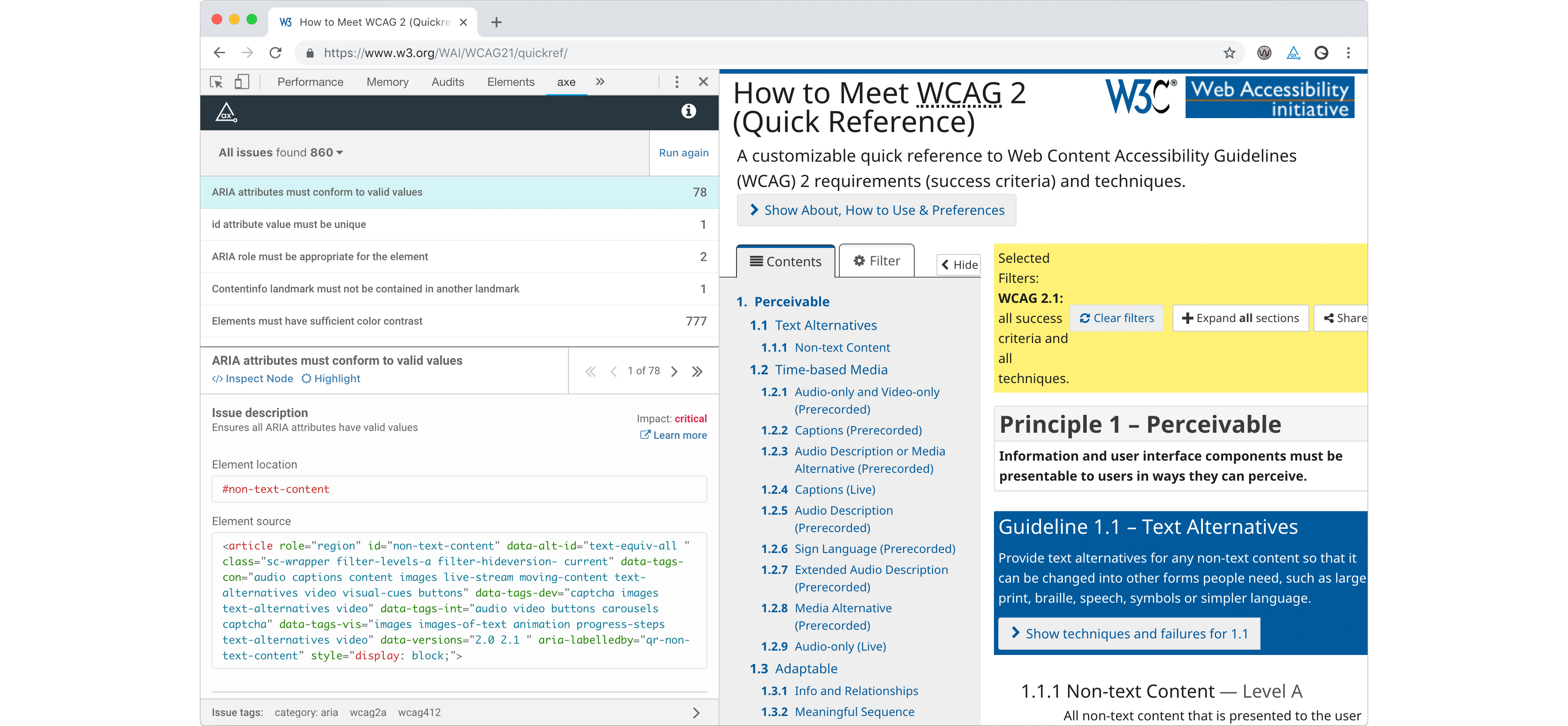
Task: Click the browser forward arrow
Action: 247,53
